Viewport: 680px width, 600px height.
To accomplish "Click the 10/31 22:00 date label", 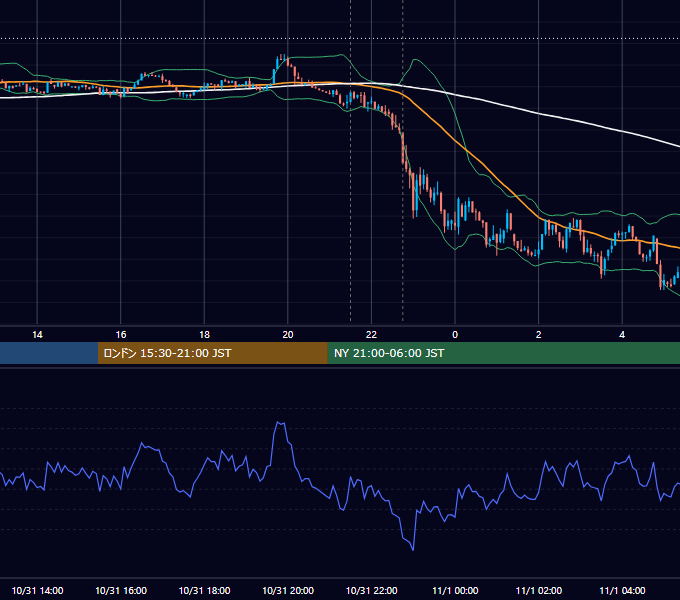I will pos(371,590).
